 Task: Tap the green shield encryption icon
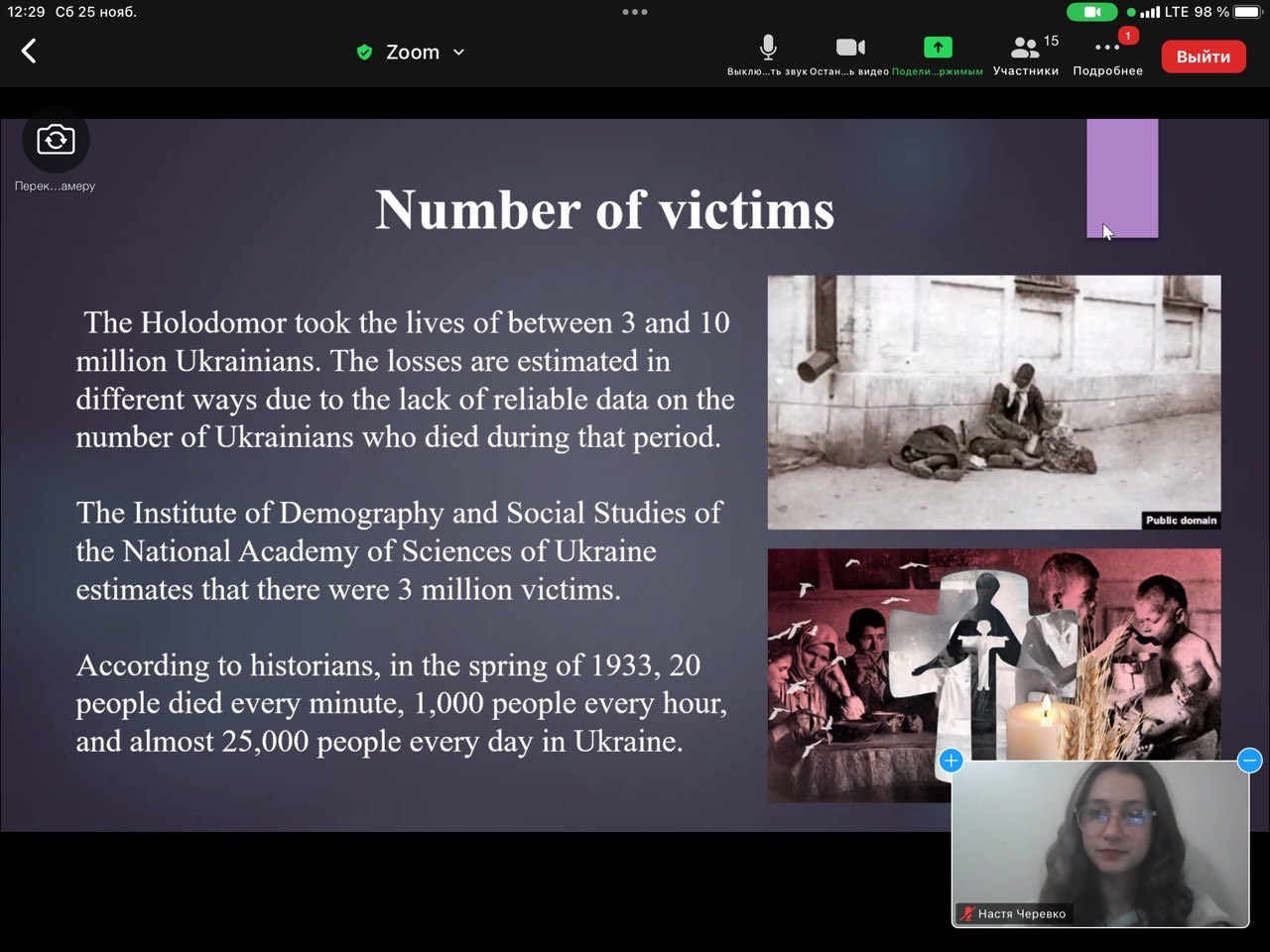[x=364, y=53]
